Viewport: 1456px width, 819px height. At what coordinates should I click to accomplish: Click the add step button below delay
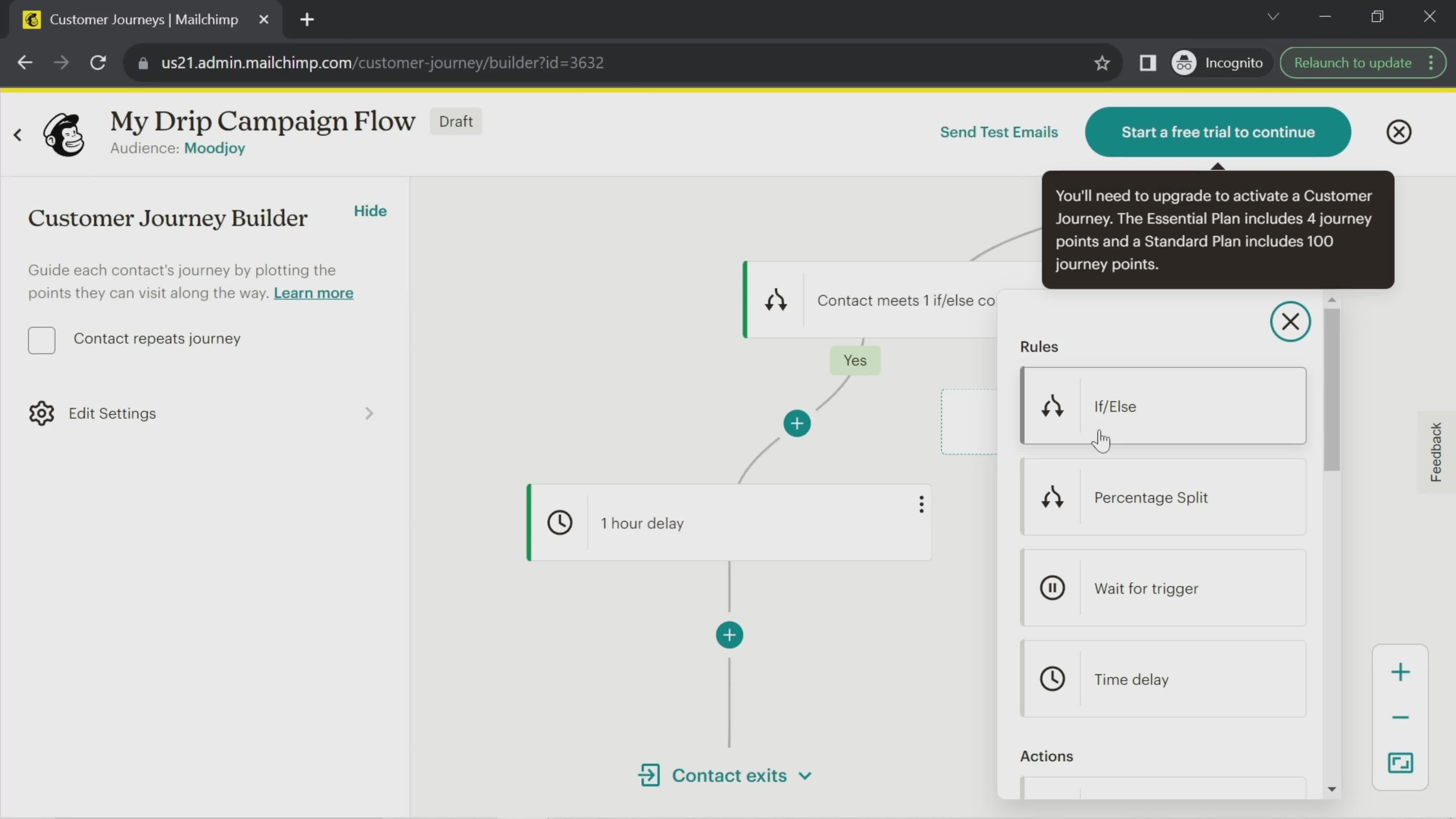click(729, 634)
